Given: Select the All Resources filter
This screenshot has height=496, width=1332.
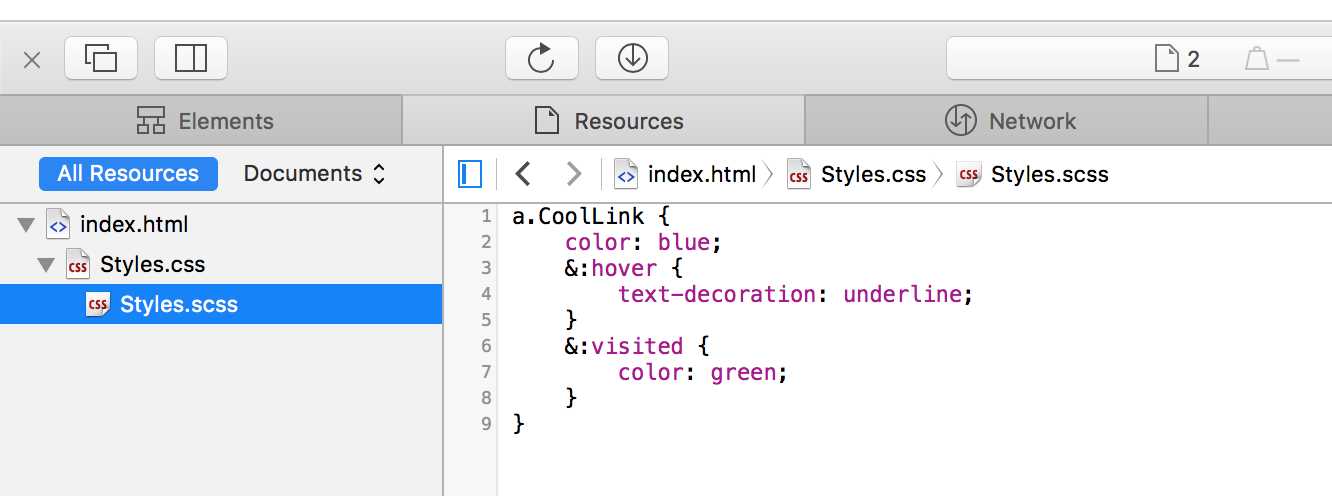Looking at the screenshot, I should (x=128, y=173).
